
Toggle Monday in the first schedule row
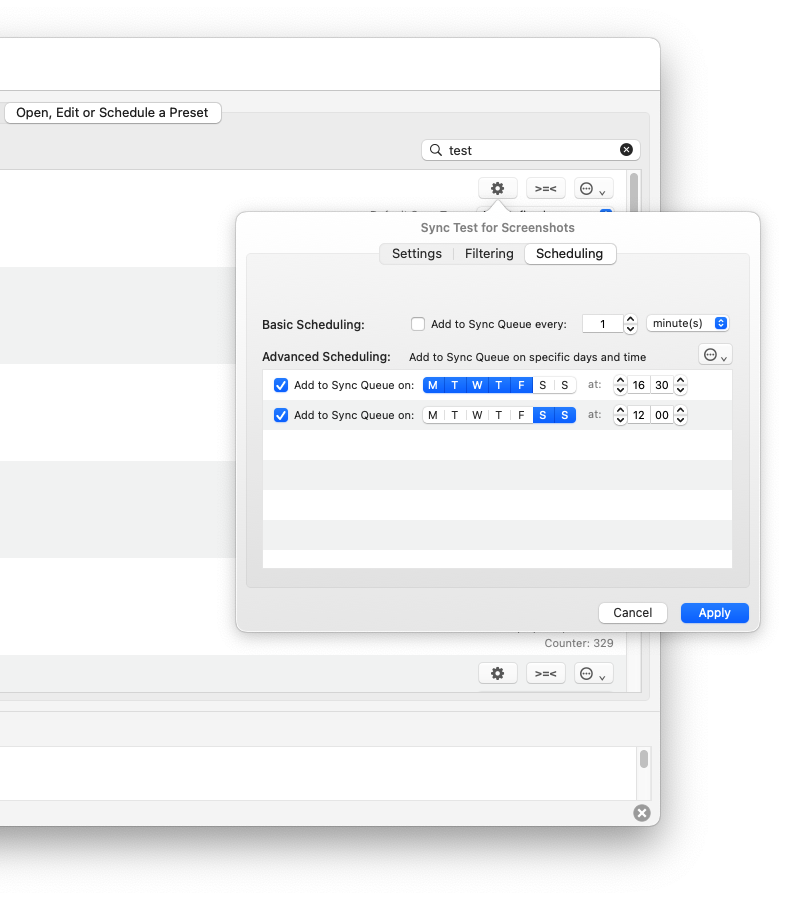pyautogui.click(x=433, y=385)
